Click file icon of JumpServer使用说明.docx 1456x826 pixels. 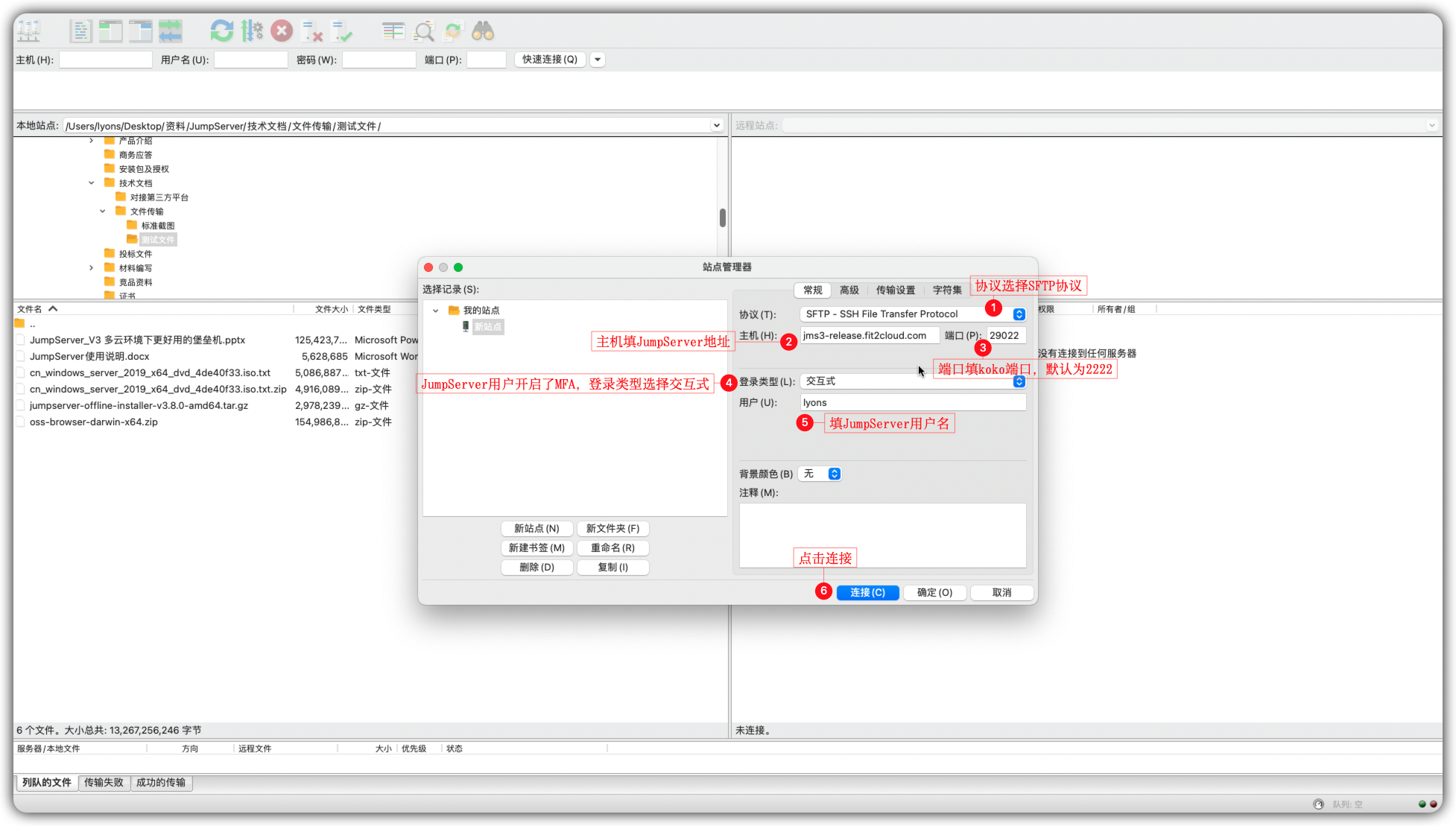[x=21, y=356]
